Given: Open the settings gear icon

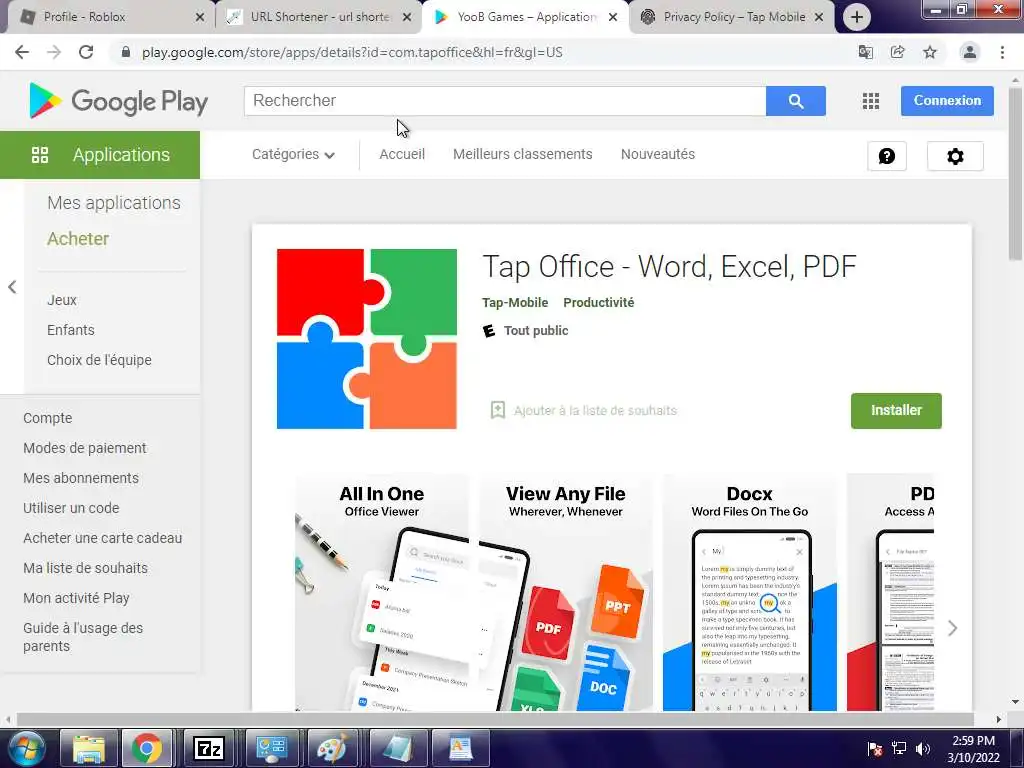Looking at the screenshot, I should [955, 156].
